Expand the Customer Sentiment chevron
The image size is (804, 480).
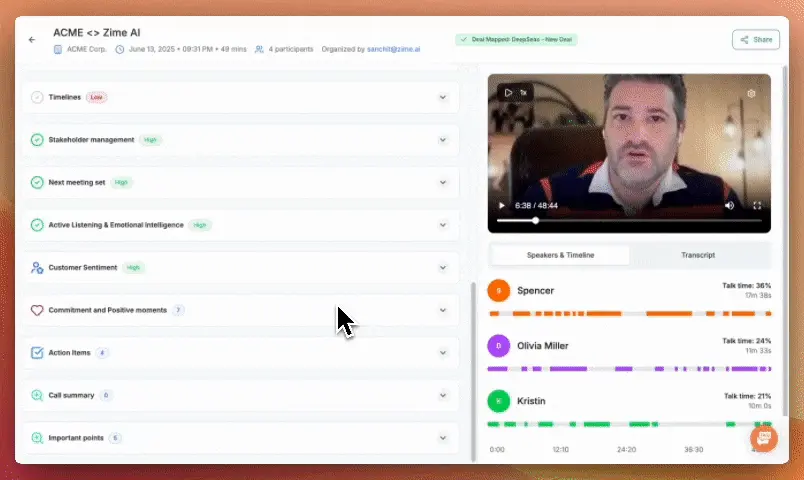pos(443,268)
